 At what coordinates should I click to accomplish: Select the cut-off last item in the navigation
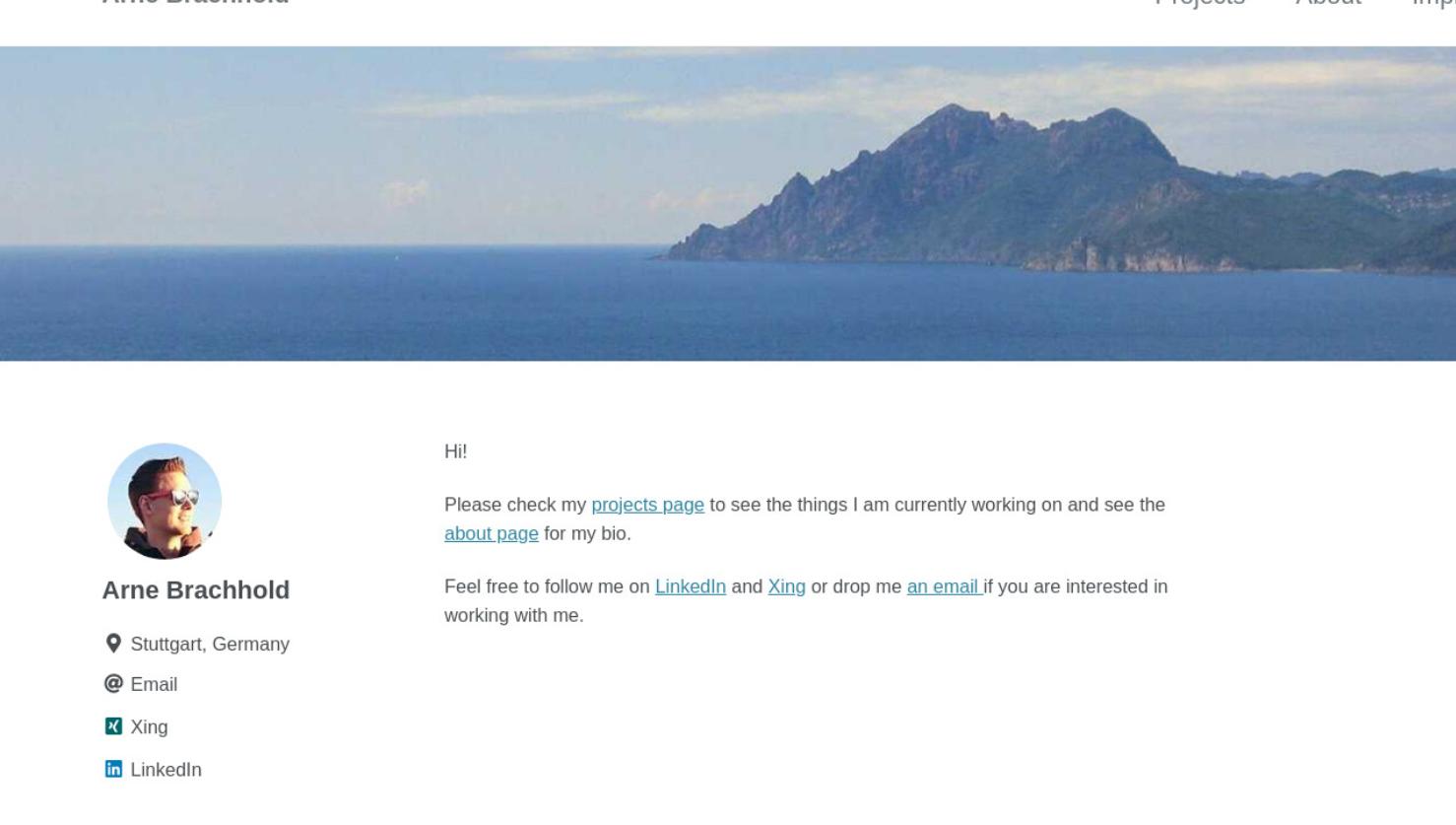[1433, 3]
